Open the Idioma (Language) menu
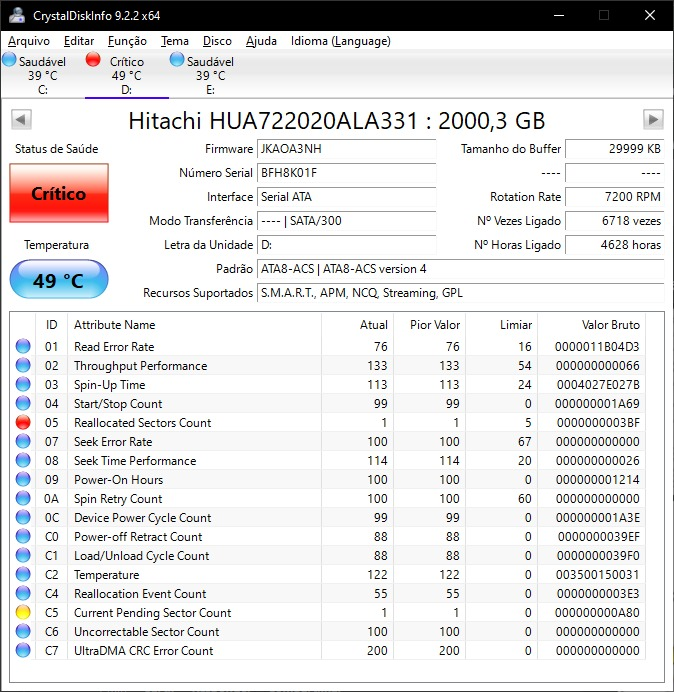This screenshot has height=692, width=674. 340,41
